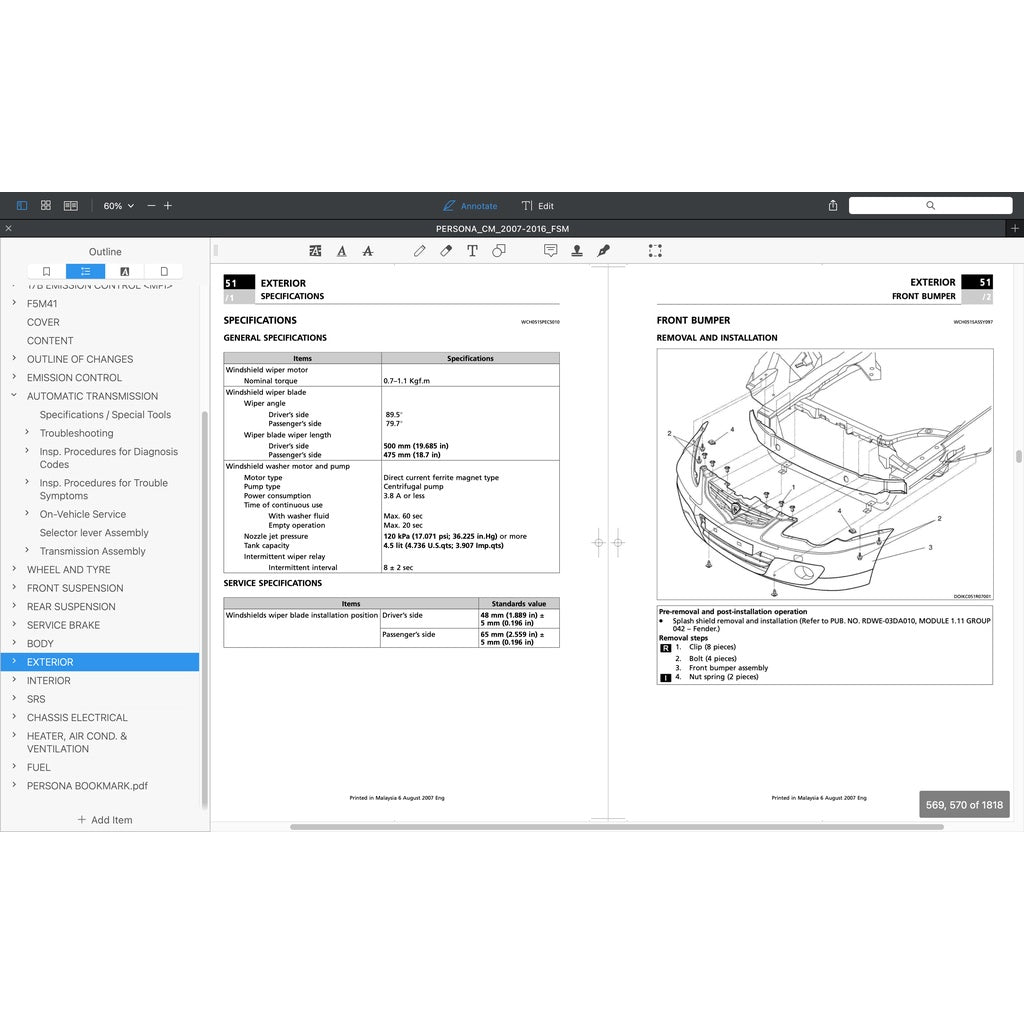Pick the pencil drawing tool
Viewport: 1024px width, 1024px height.
point(420,251)
